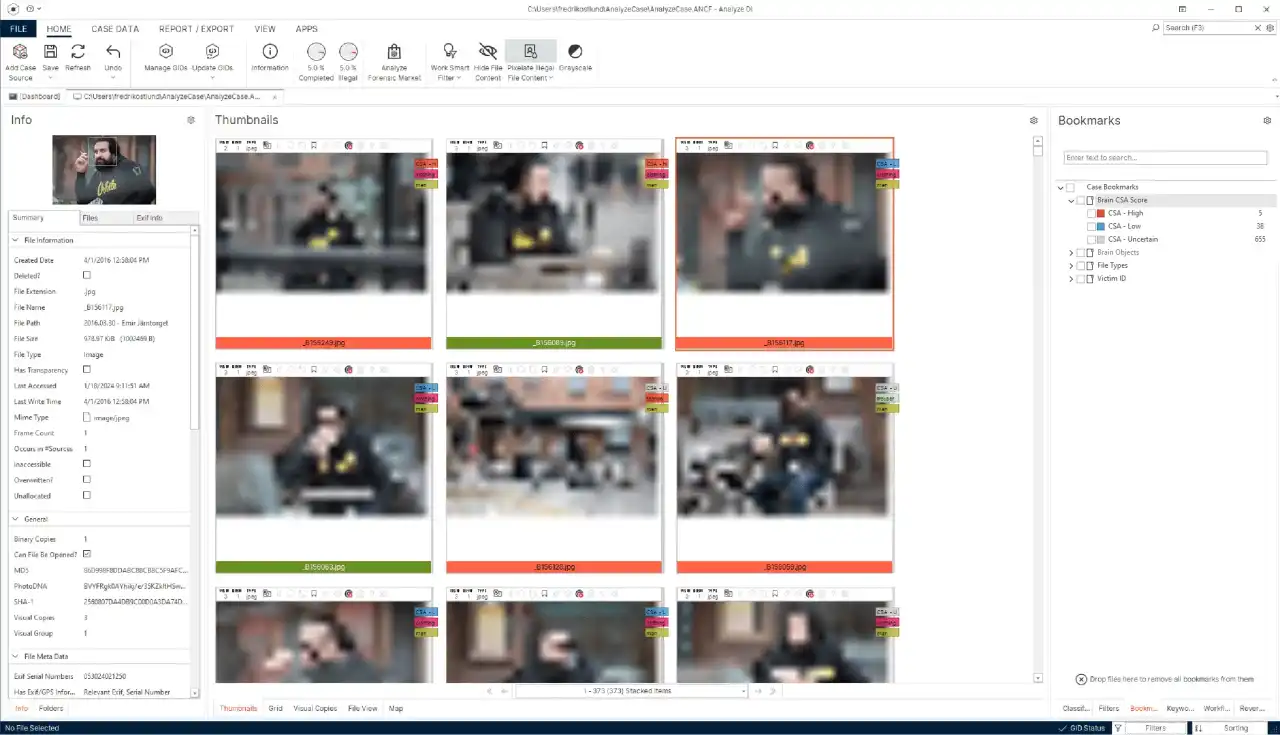Open the [Dashboard] document tab
Image resolution: width=1280 pixels, height=735 pixels.
(35, 96)
